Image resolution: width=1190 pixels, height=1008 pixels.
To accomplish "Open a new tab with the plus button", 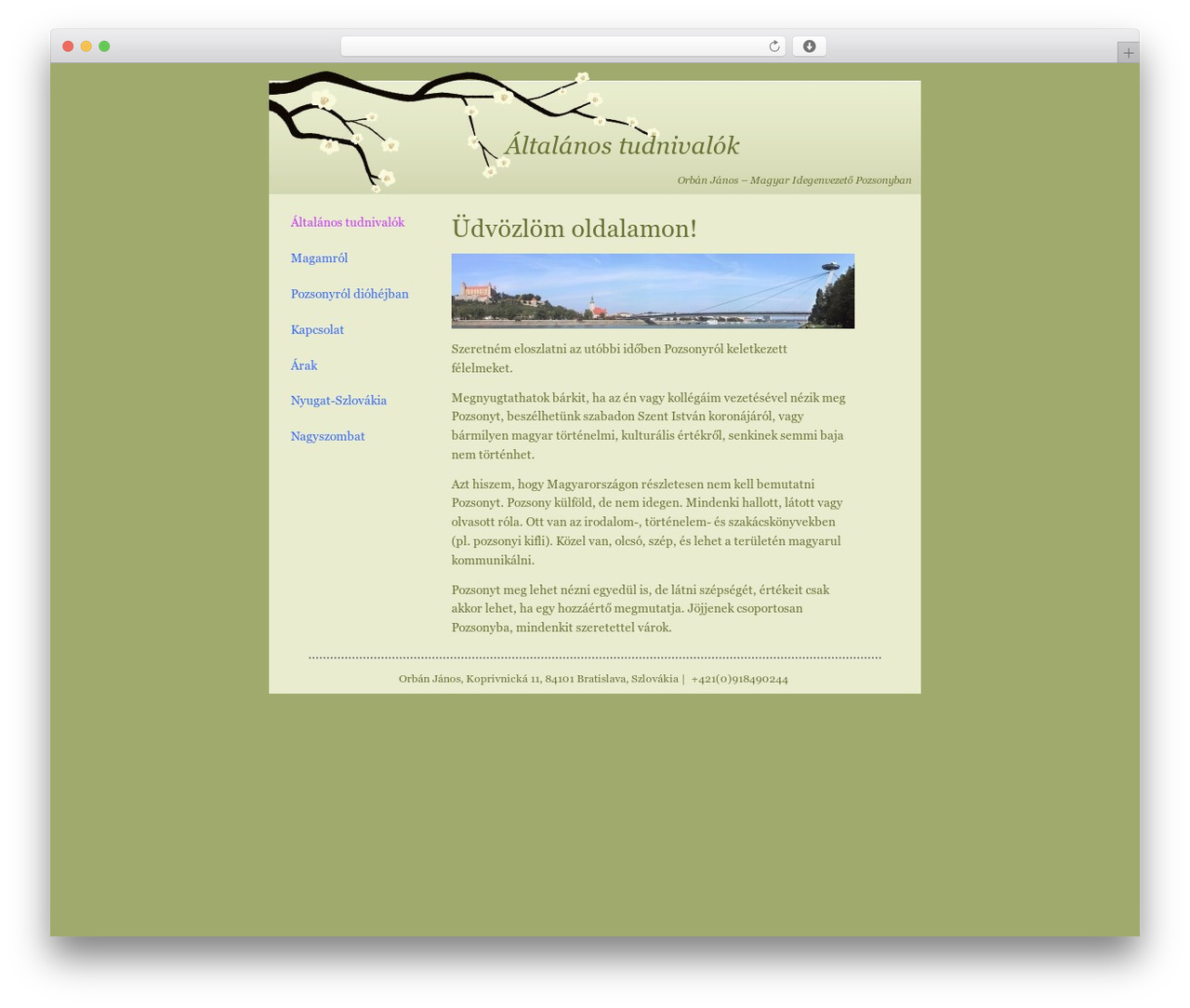I will coord(1128,53).
